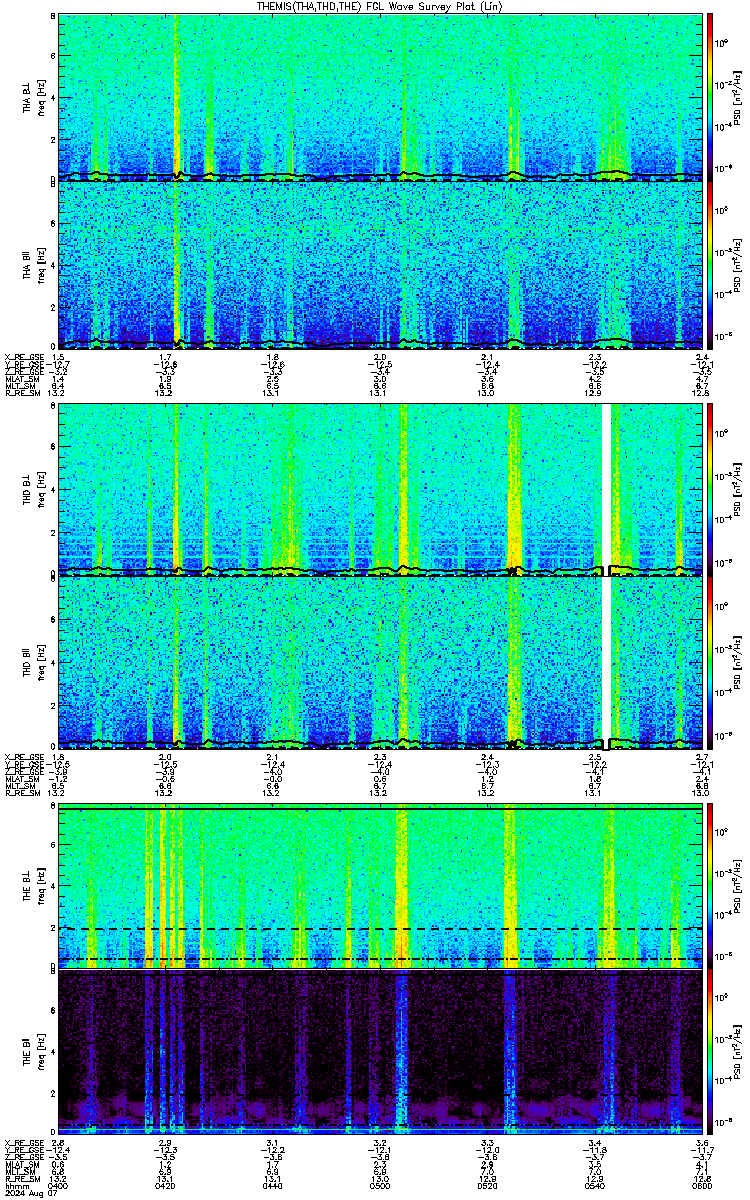Click the PSD color bar beside THE B-perpendicular panel
750x1200 pixels.
click(x=711, y=886)
